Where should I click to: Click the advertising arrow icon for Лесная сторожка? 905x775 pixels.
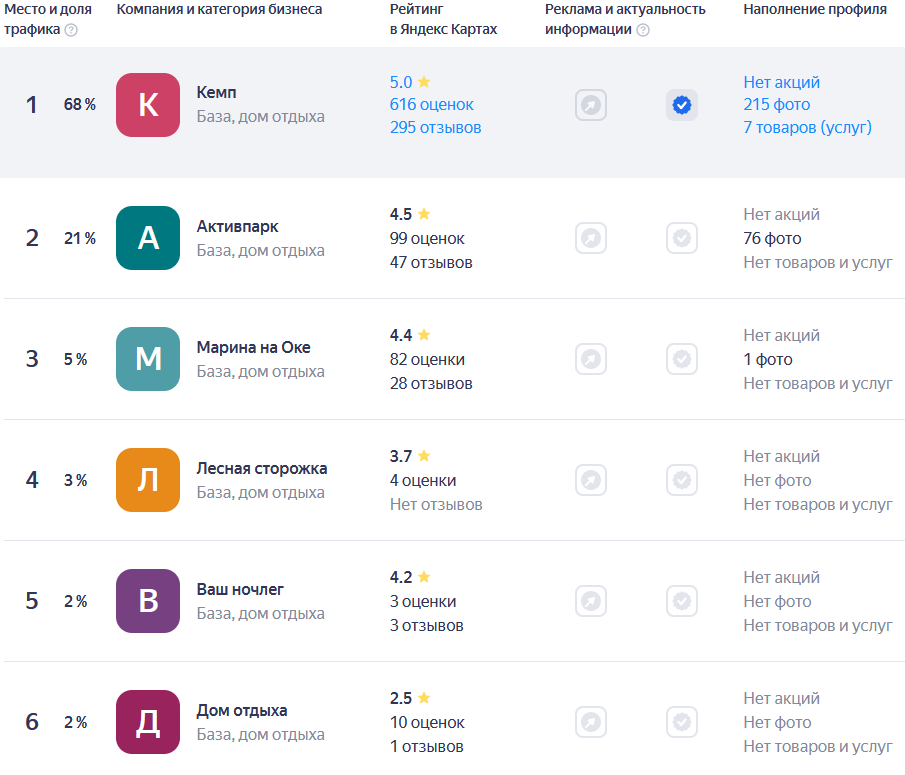click(590, 480)
